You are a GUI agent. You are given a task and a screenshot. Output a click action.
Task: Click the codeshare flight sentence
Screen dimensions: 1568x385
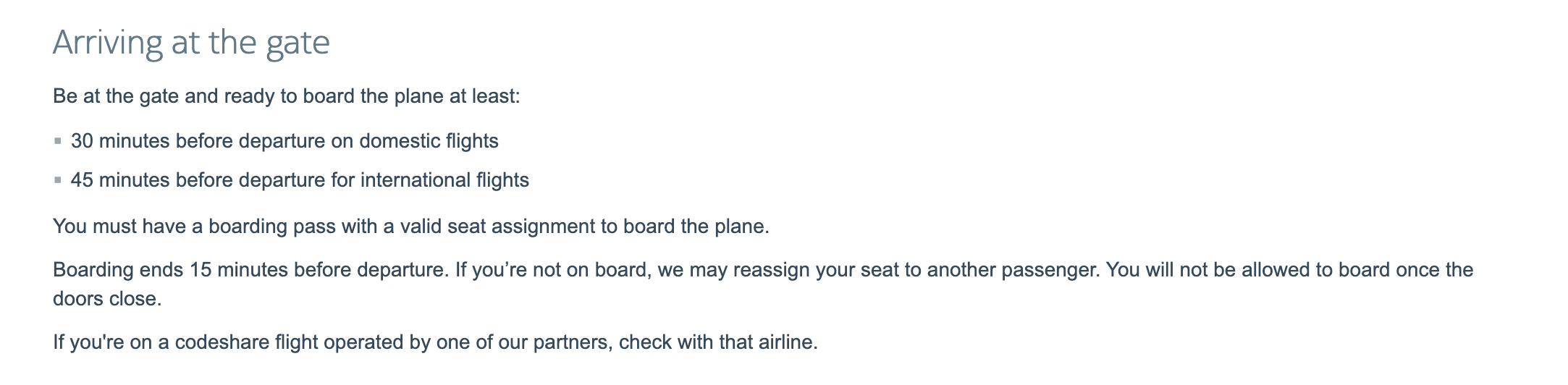[434, 342]
